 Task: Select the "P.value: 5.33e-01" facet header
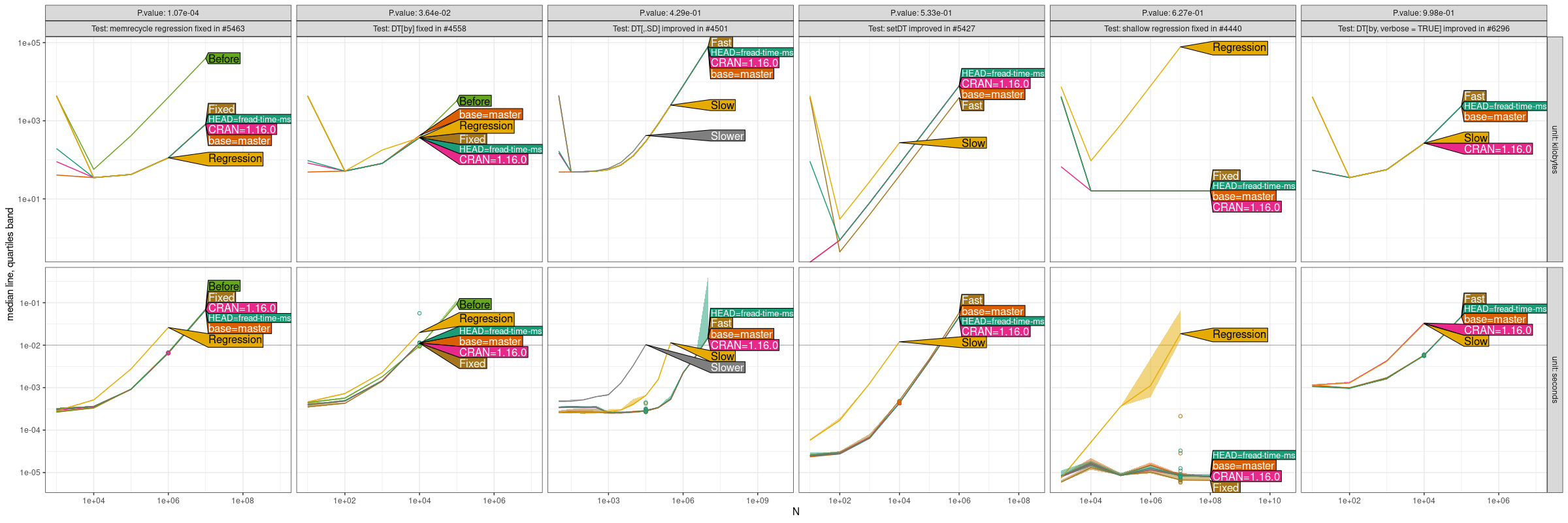click(921, 13)
